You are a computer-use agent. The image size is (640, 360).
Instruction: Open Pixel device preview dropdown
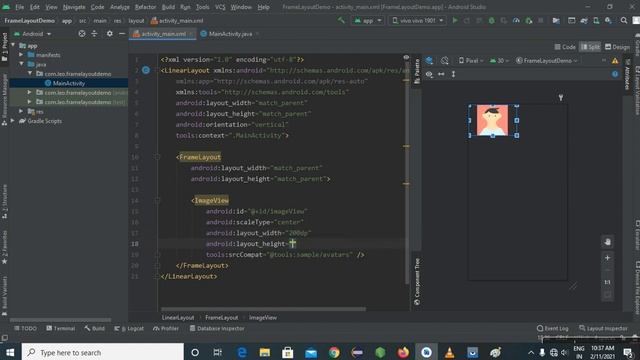(x=471, y=61)
